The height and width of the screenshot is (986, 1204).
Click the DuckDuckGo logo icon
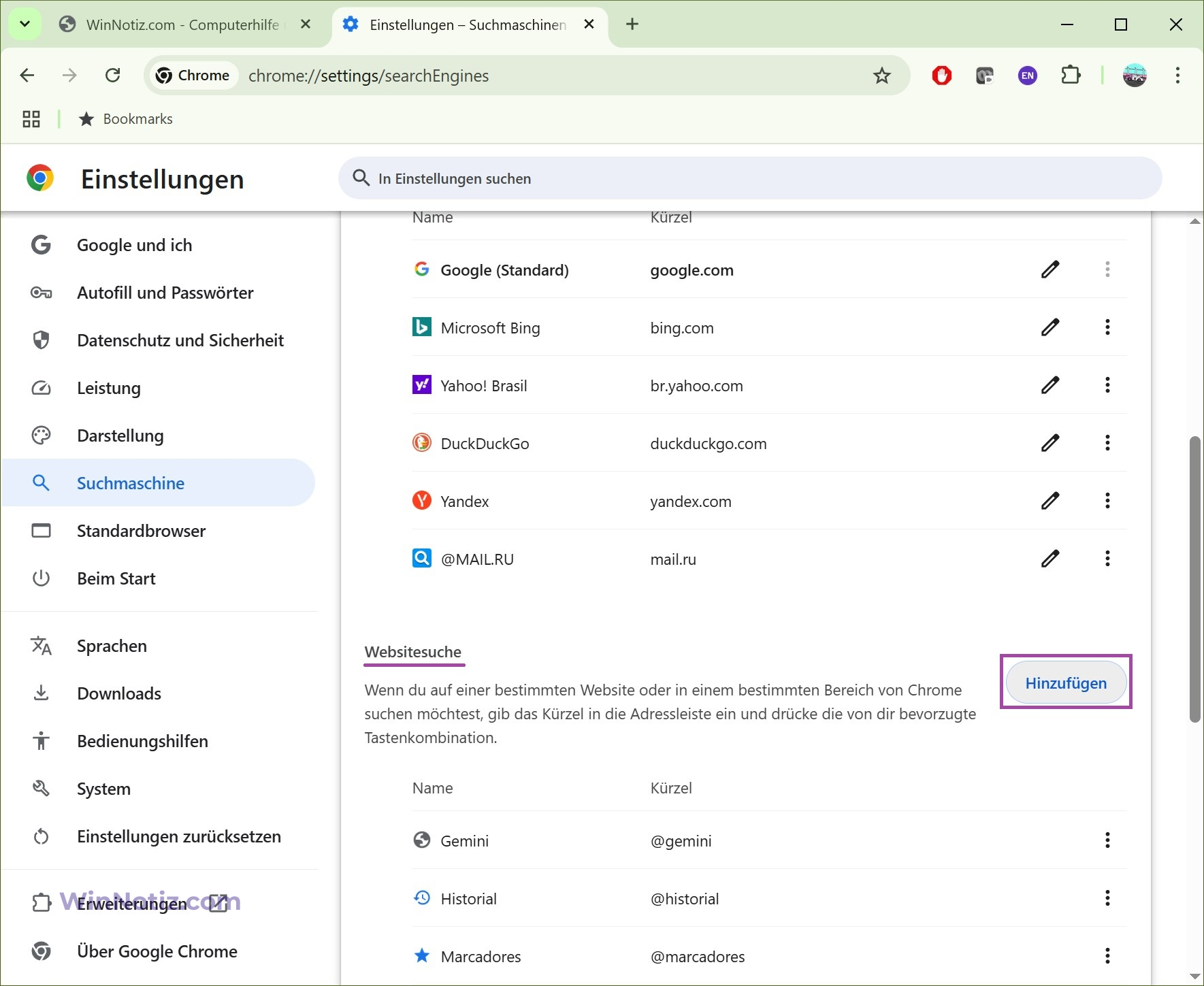(422, 443)
